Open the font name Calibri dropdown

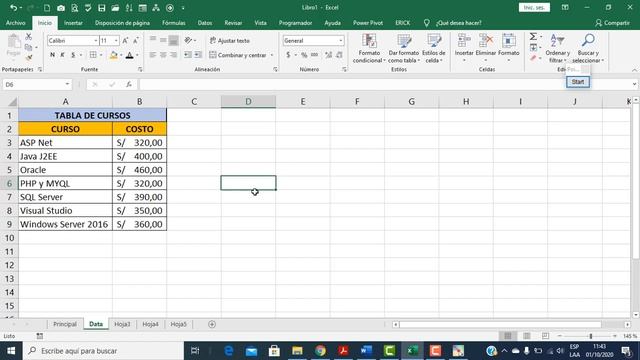(96, 40)
